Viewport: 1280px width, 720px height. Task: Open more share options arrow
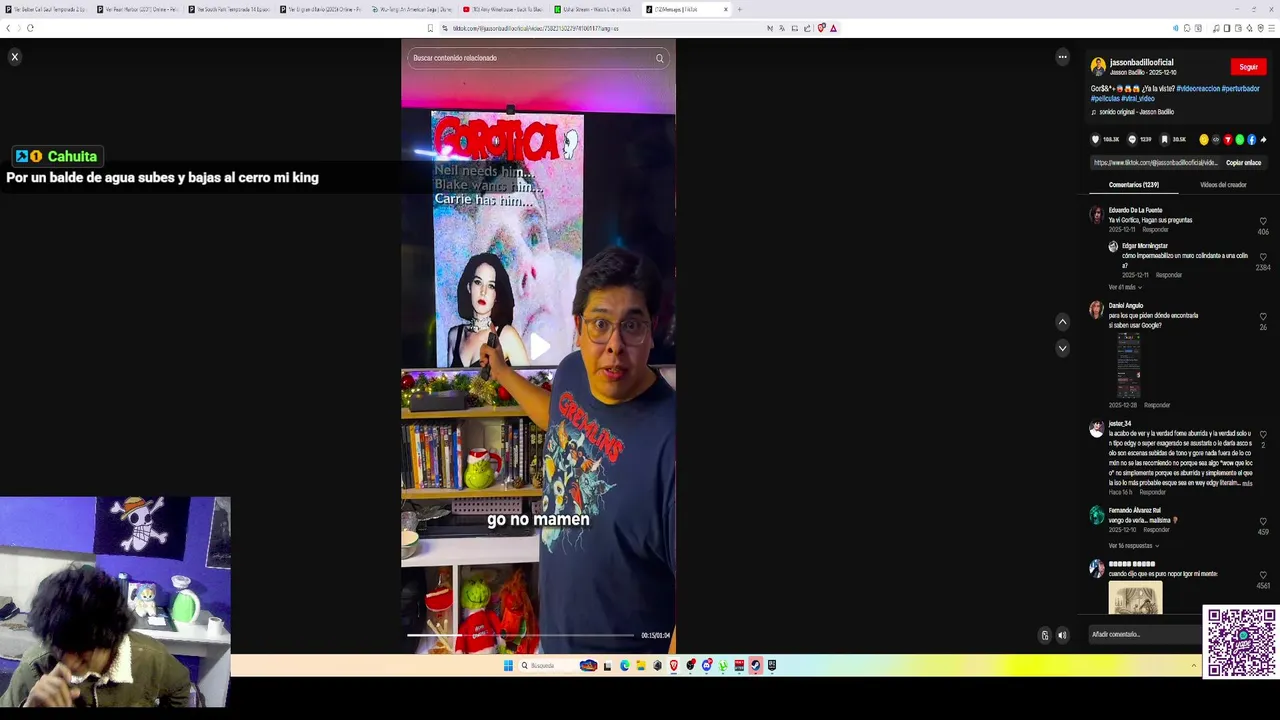pyautogui.click(x=1263, y=140)
